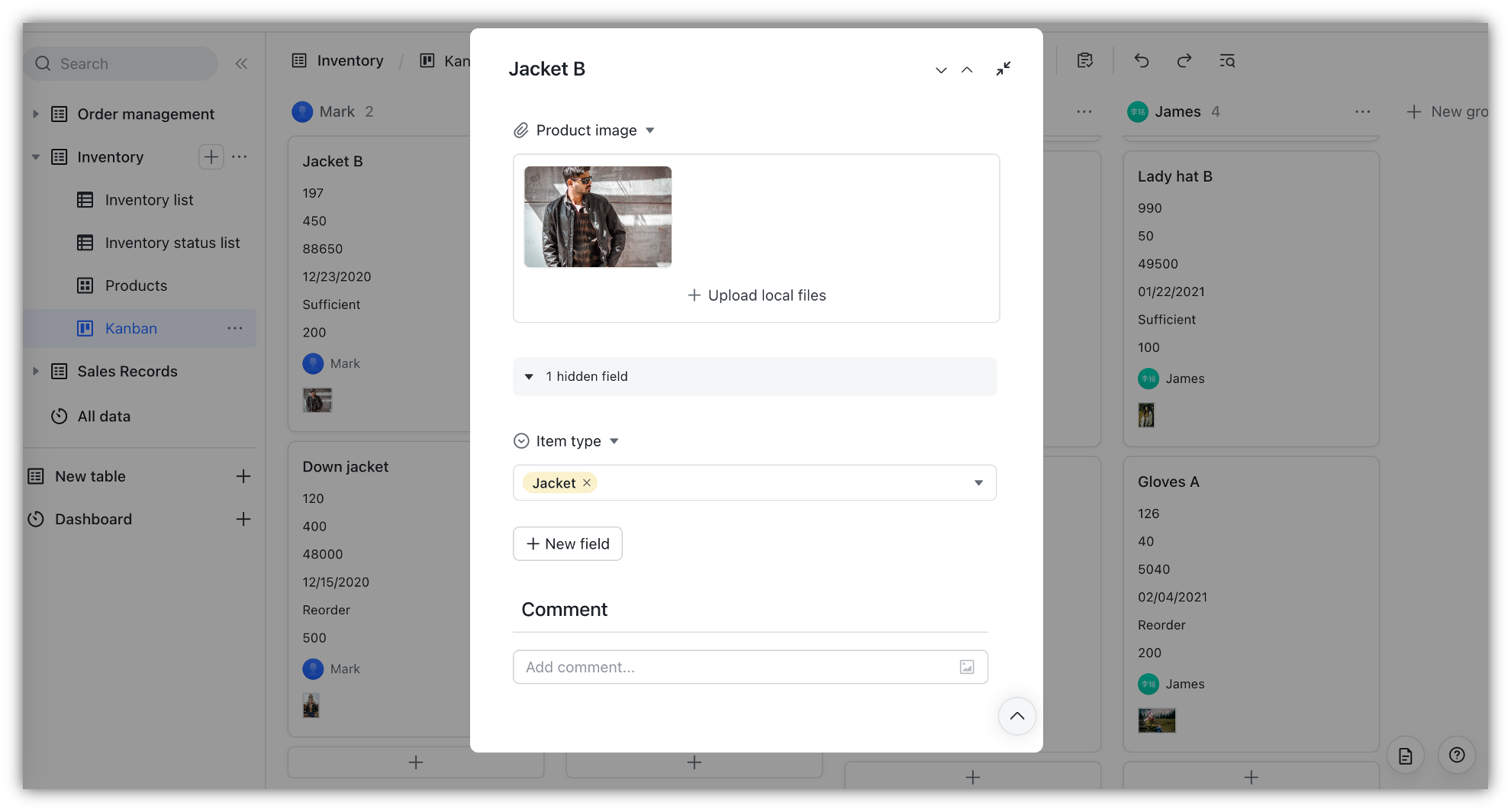Open search within the record list
The image size is (1511, 812).
click(1226, 60)
